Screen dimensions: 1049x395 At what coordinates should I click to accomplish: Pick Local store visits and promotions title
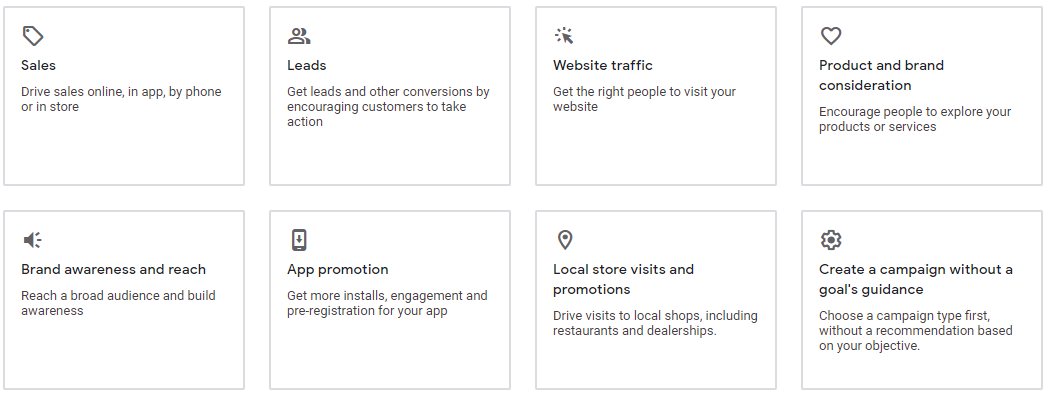click(624, 279)
